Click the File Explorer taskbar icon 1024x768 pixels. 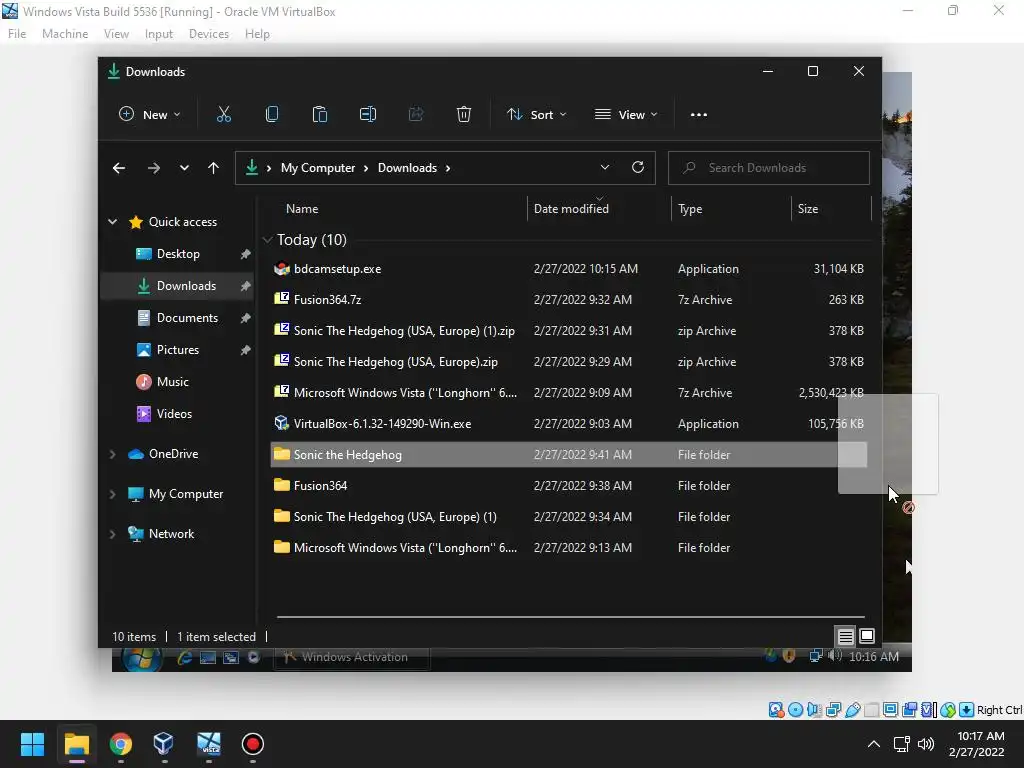(x=76, y=744)
